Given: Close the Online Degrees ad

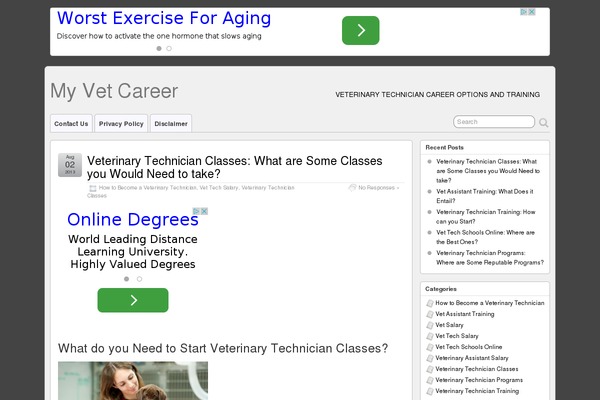Looking at the screenshot, I should [204, 211].
